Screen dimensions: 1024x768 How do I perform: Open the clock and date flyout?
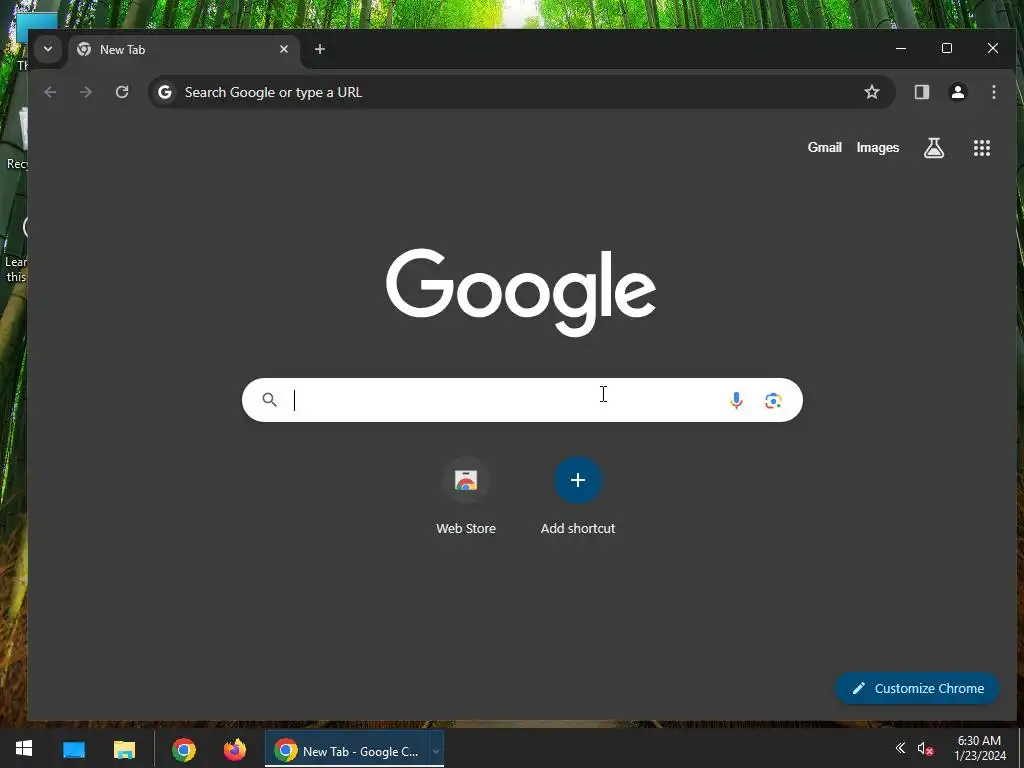(980, 748)
